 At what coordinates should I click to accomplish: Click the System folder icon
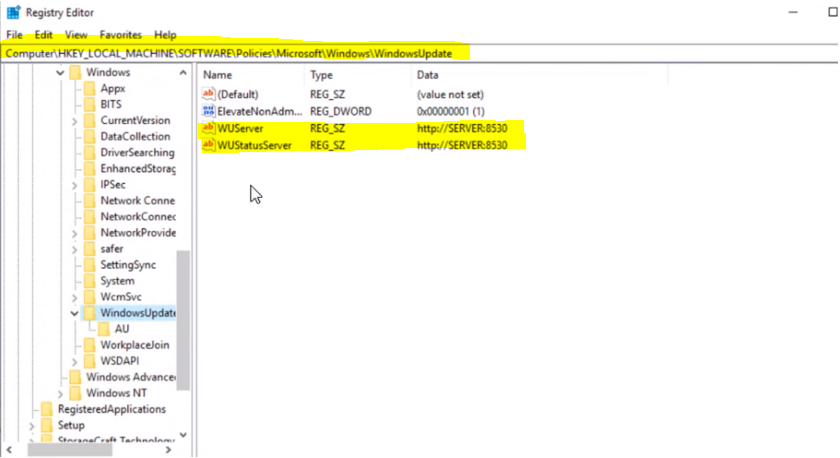click(90, 281)
